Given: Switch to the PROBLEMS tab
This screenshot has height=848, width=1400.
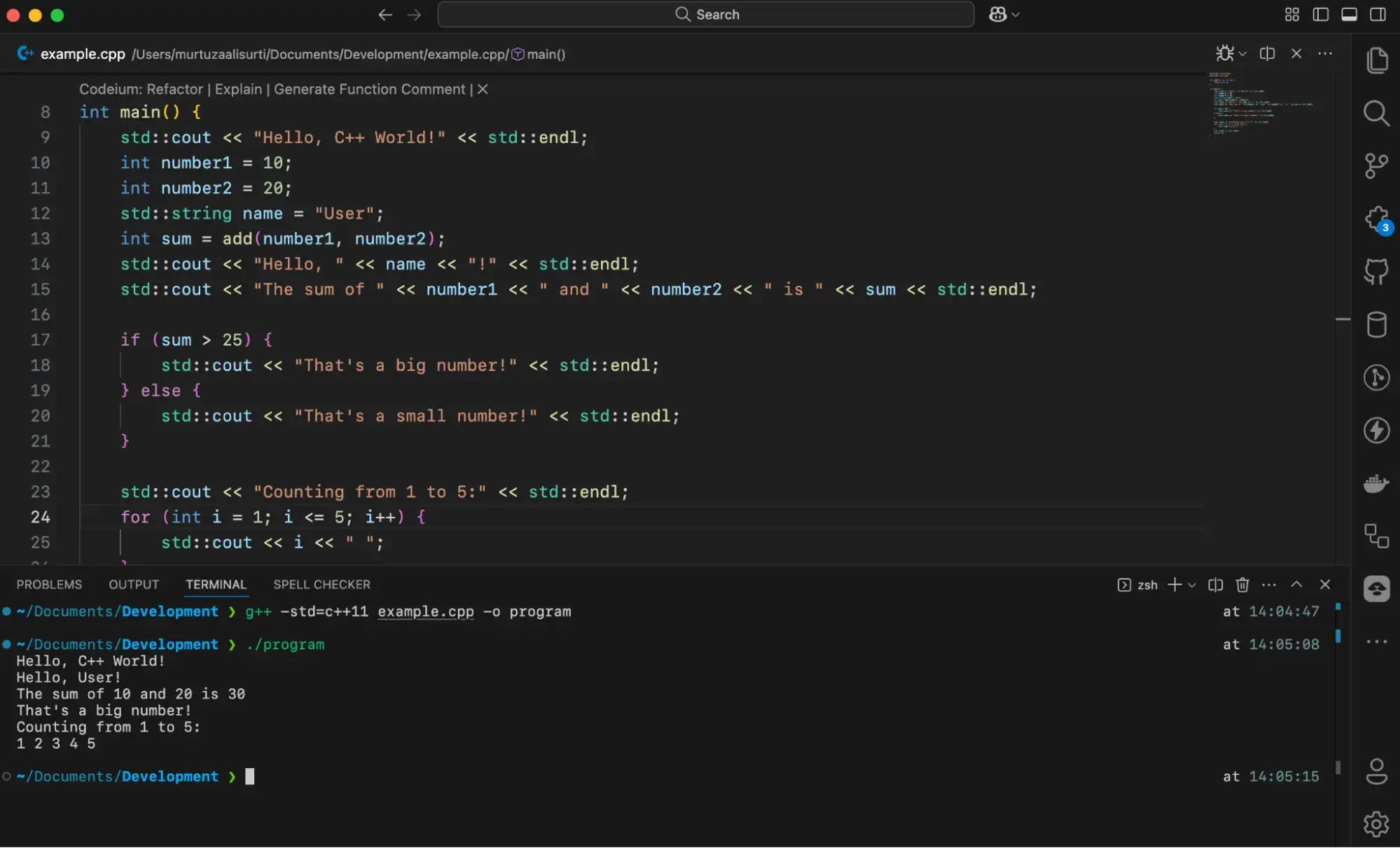Looking at the screenshot, I should tap(49, 584).
